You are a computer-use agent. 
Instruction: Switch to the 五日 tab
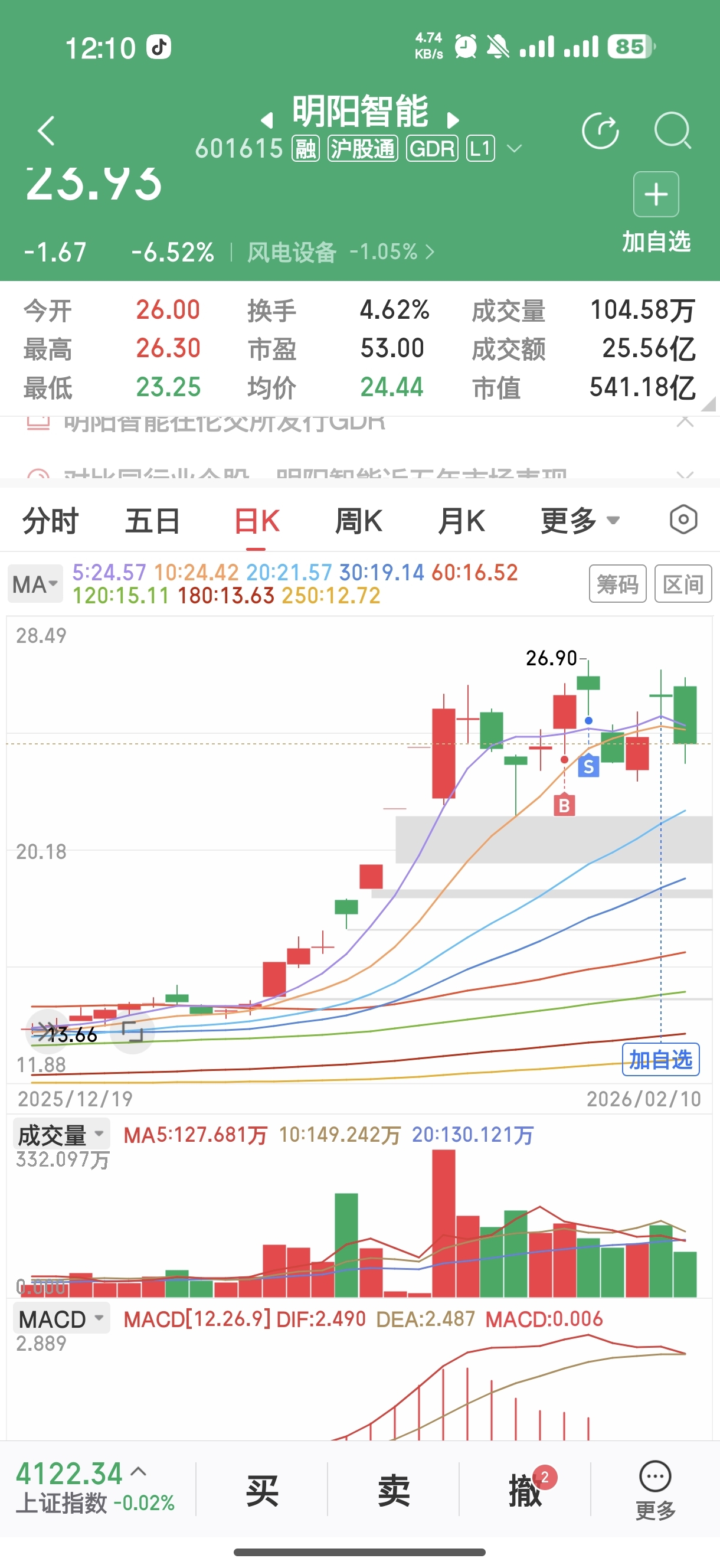coord(152,521)
